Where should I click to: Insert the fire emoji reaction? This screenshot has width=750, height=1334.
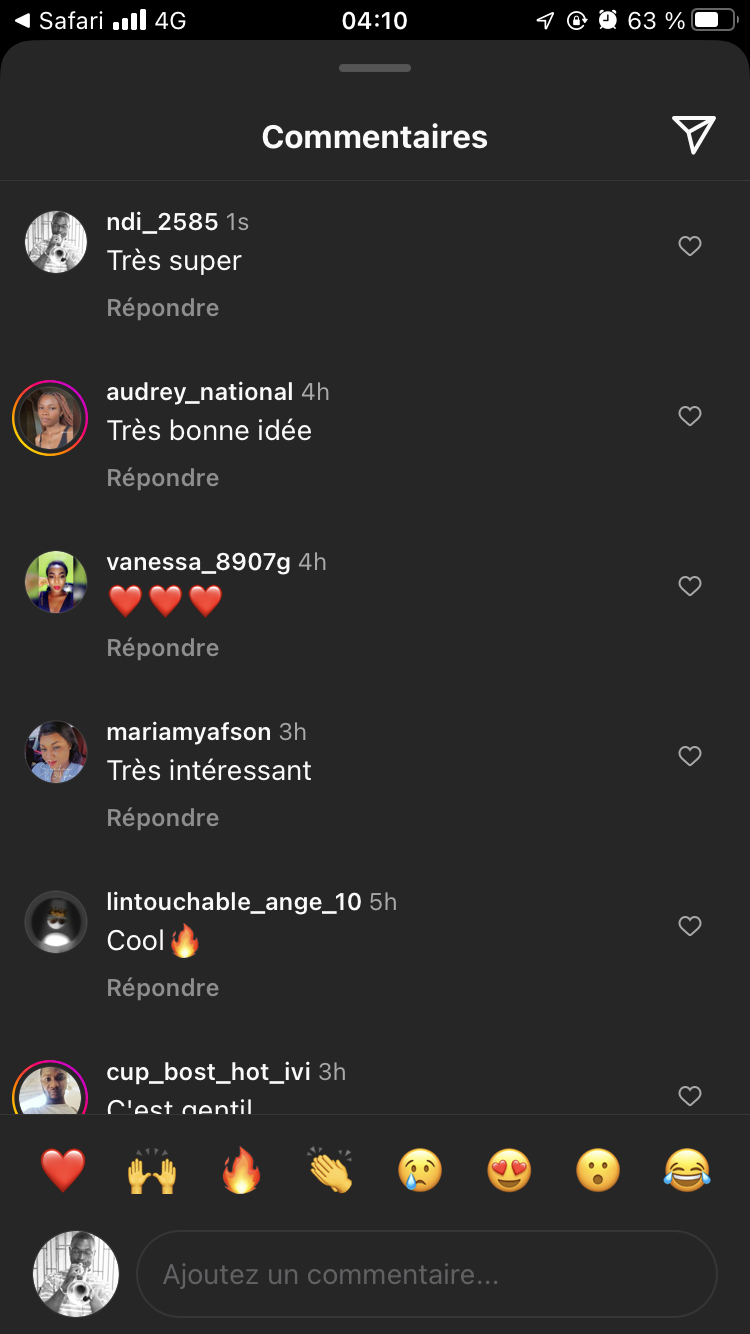click(241, 1170)
